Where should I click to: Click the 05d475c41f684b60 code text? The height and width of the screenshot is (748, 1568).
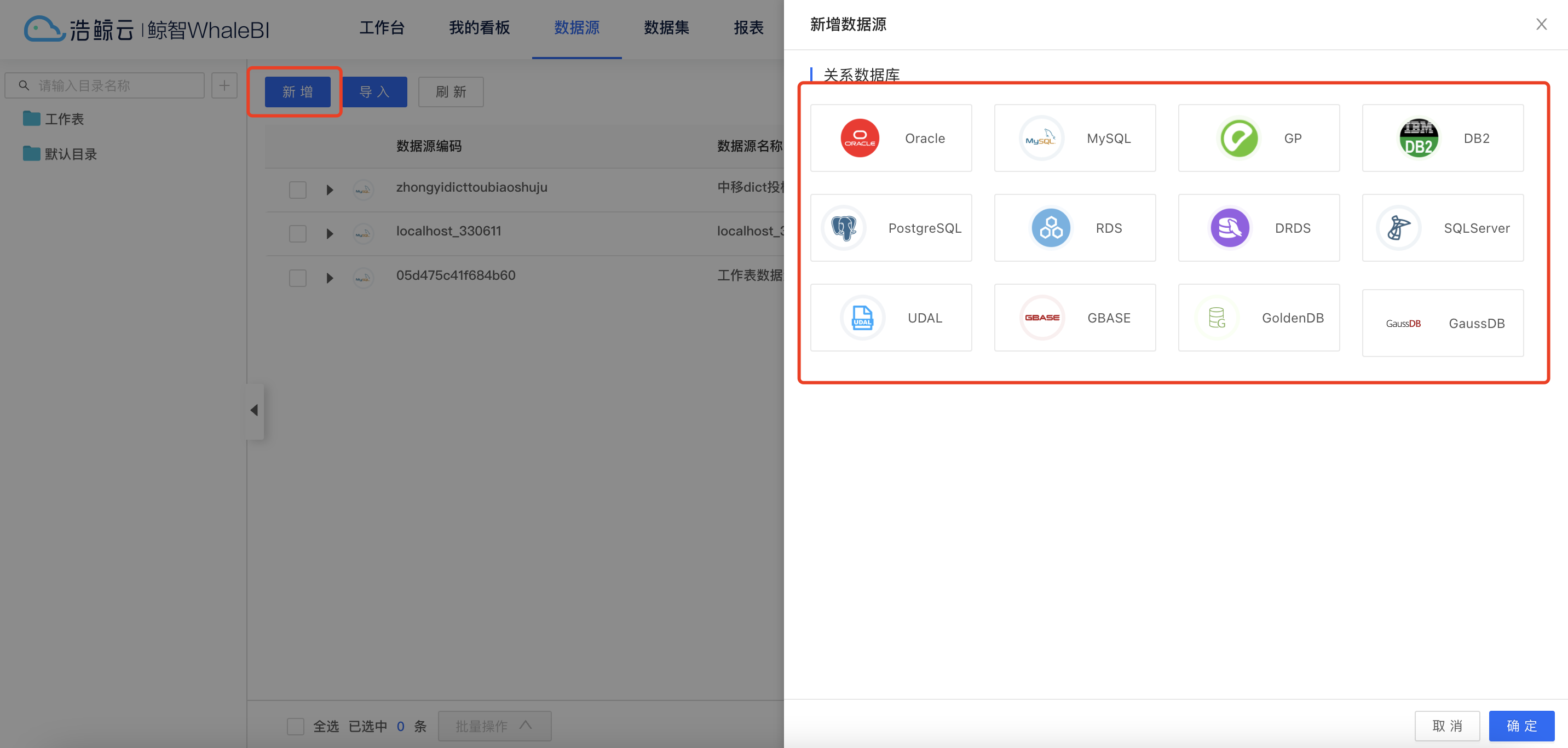[x=456, y=275]
